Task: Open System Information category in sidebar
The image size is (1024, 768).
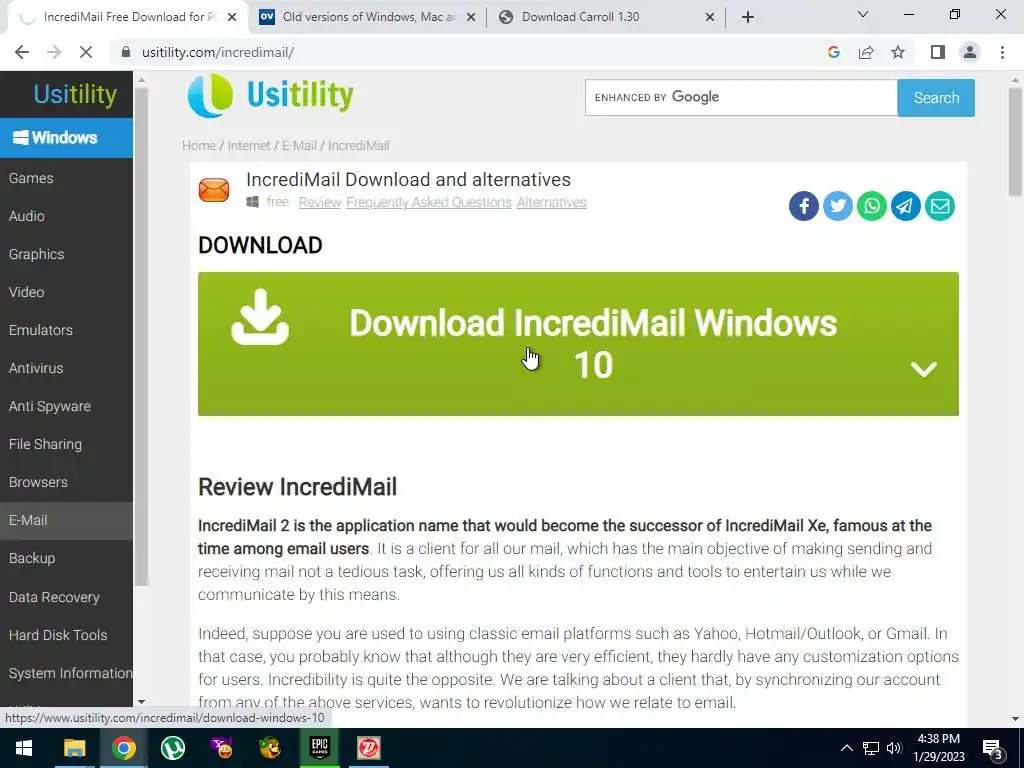Action: tap(66, 673)
